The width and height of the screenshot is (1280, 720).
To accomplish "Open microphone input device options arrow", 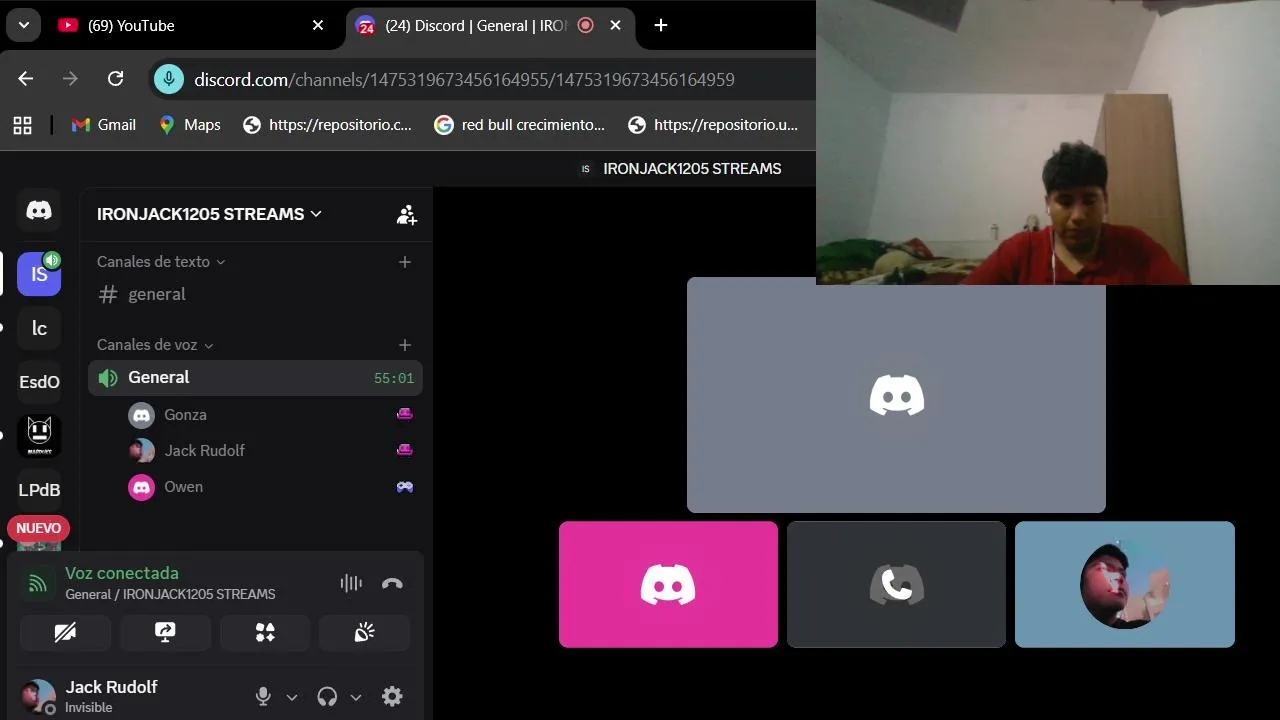I will pyautogui.click(x=292, y=697).
